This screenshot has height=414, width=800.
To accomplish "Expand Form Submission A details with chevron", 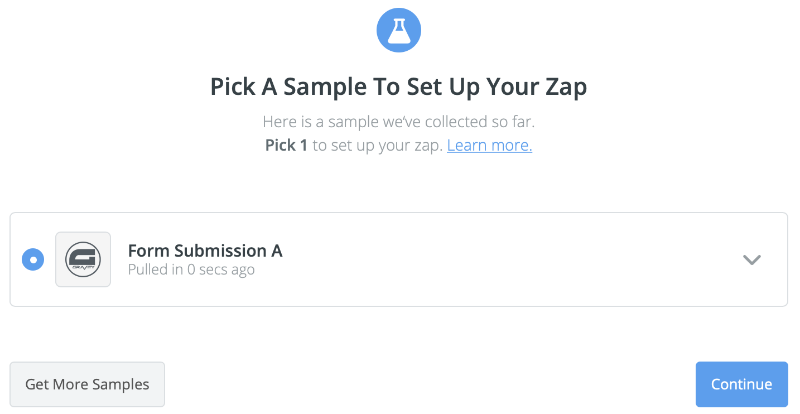I will pyautogui.click(x=752, y=259).
